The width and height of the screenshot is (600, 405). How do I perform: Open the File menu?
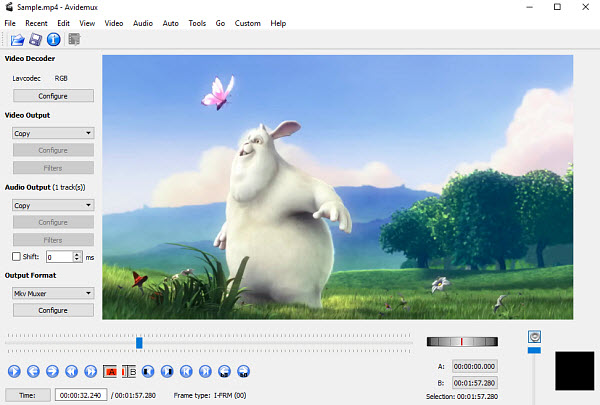pyautogui.click(x=10, y=23)
